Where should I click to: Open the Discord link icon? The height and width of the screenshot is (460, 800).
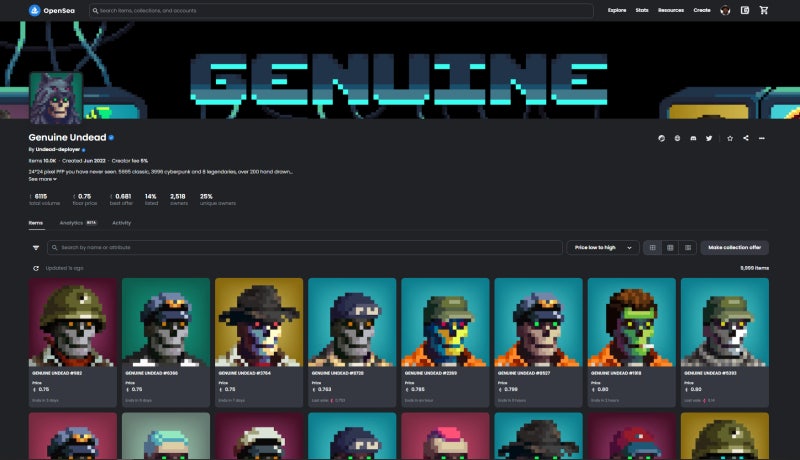click(x=693, y=138)
